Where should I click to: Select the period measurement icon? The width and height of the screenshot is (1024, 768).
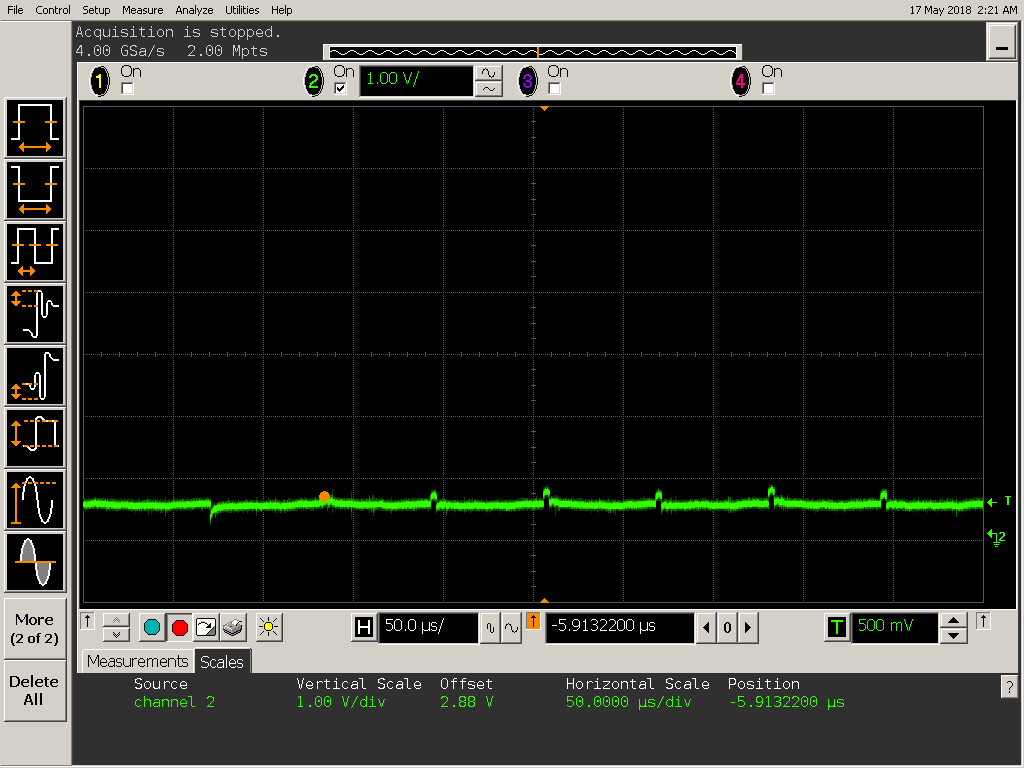click(x=35, y=251)
